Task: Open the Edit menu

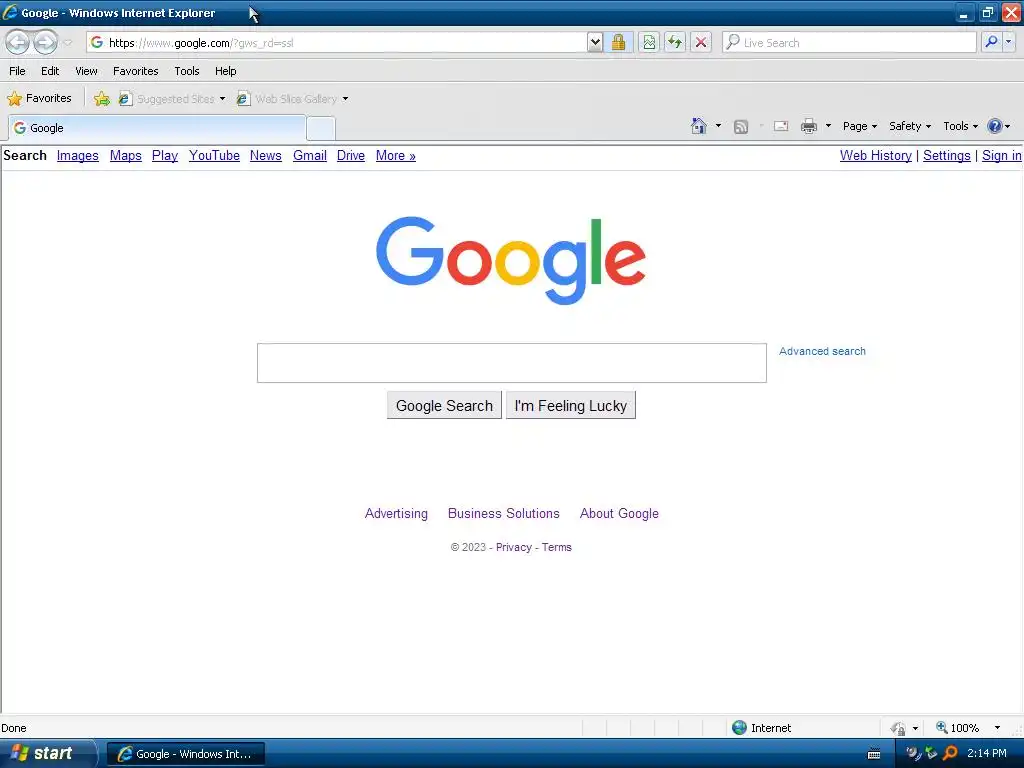Action: click(x=50, y=71)
